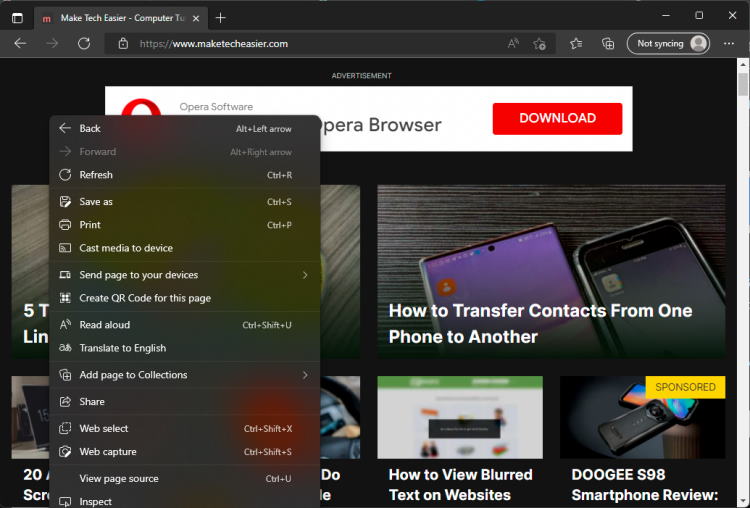Viewport: 750px width, 508px height.
Task: Open a new tab with plus button
Action: [221, 18]
